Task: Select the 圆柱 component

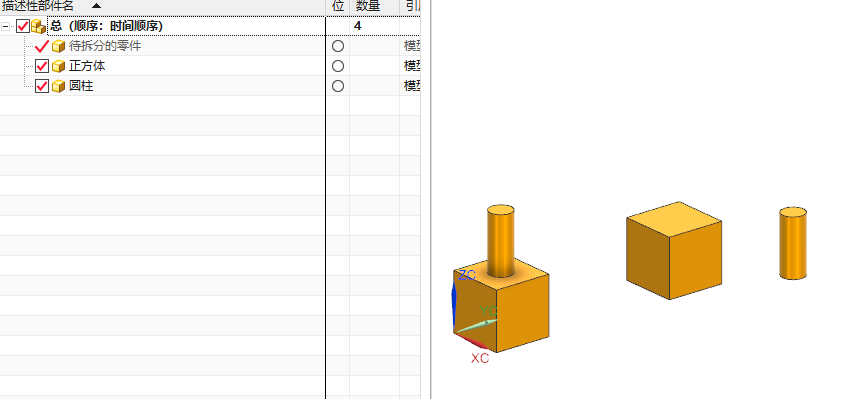Action: 81,86
